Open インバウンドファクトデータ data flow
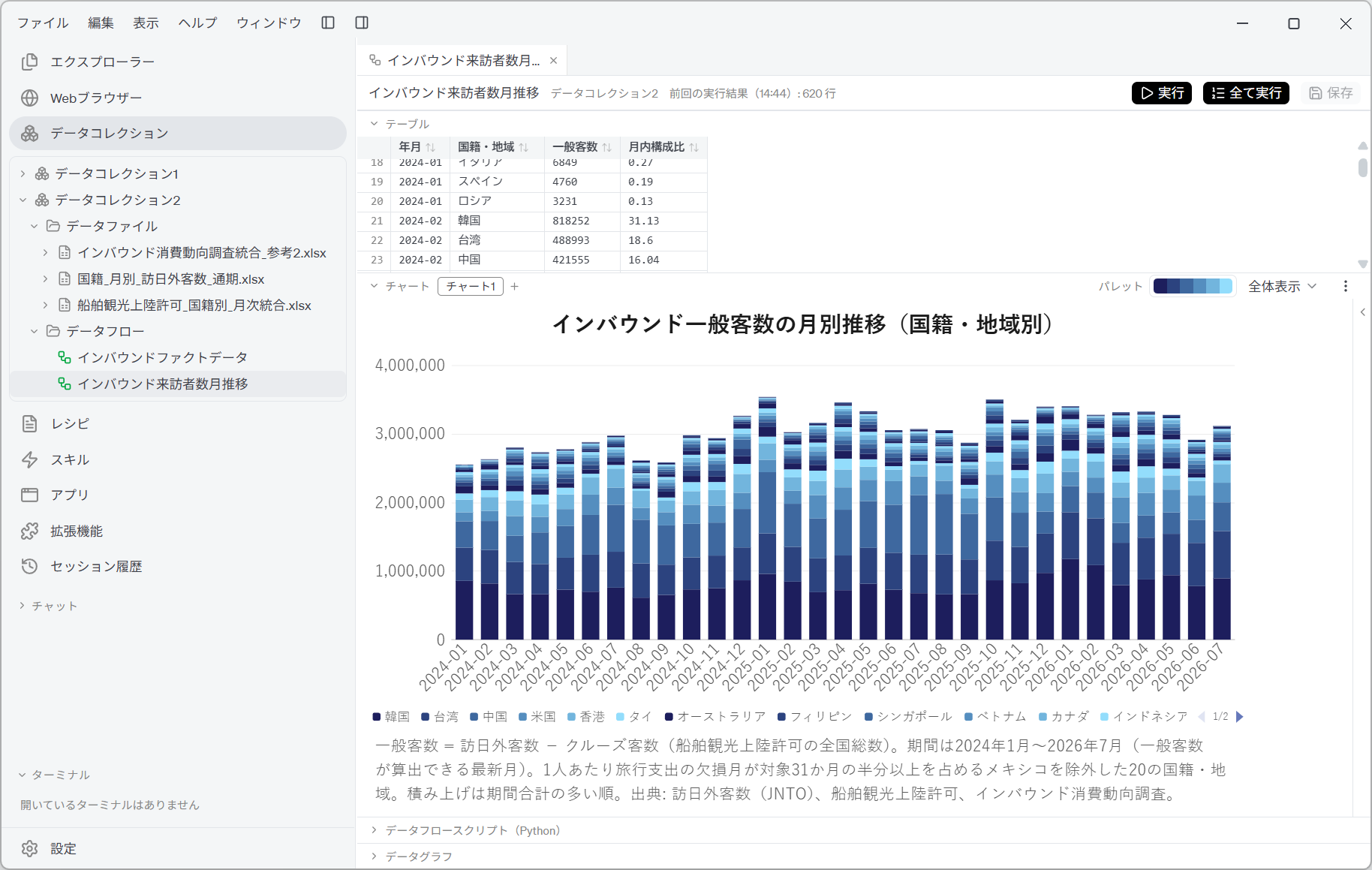This screenshot has height=870, width=1372. pos(162,357)
